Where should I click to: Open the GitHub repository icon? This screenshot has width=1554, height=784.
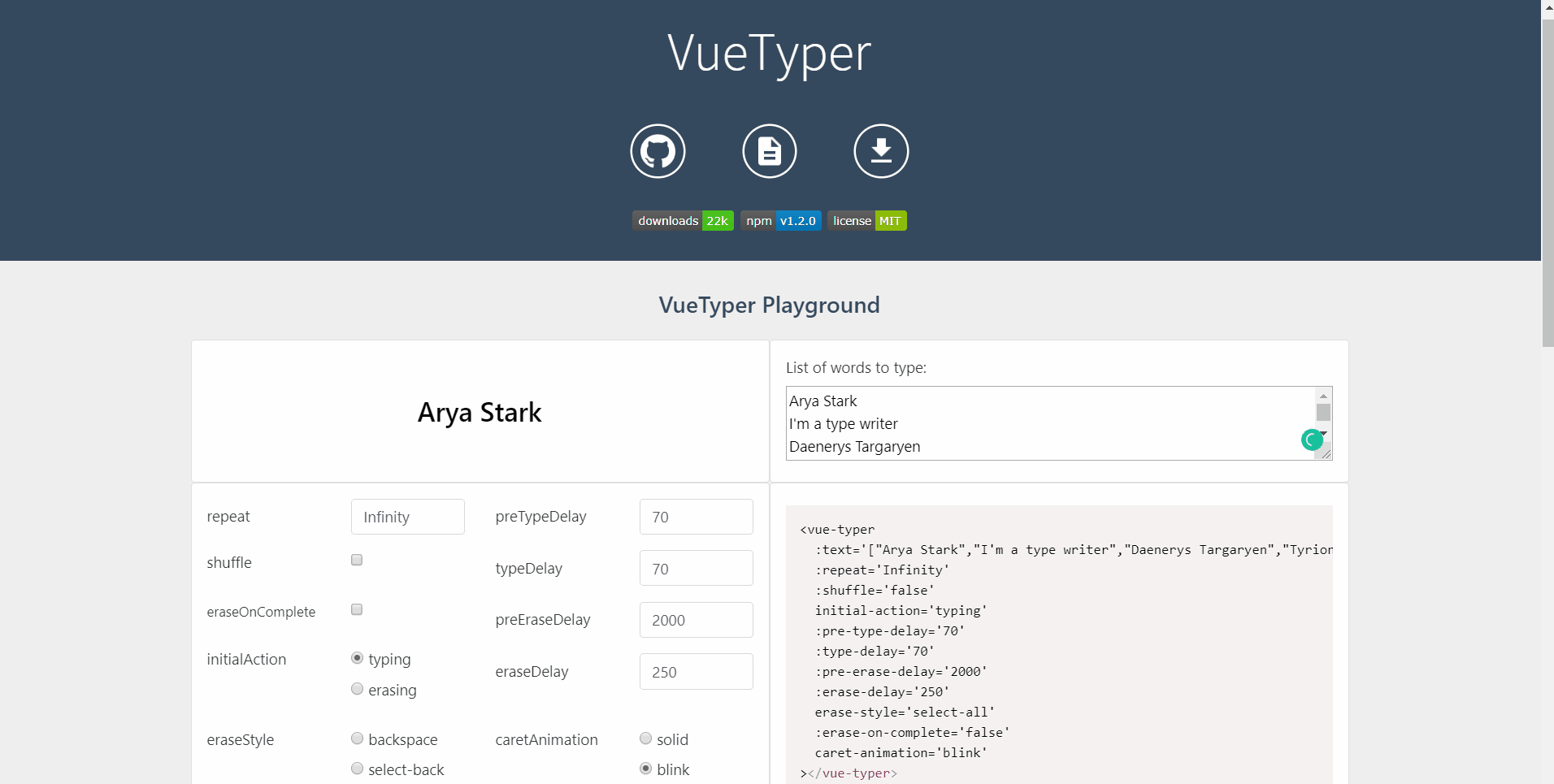point(658,151)
